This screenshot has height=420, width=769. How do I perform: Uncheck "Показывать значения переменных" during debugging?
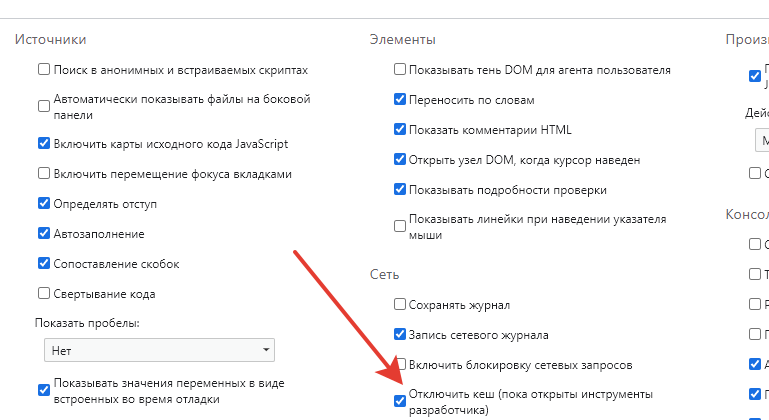[x=44, y=390]
